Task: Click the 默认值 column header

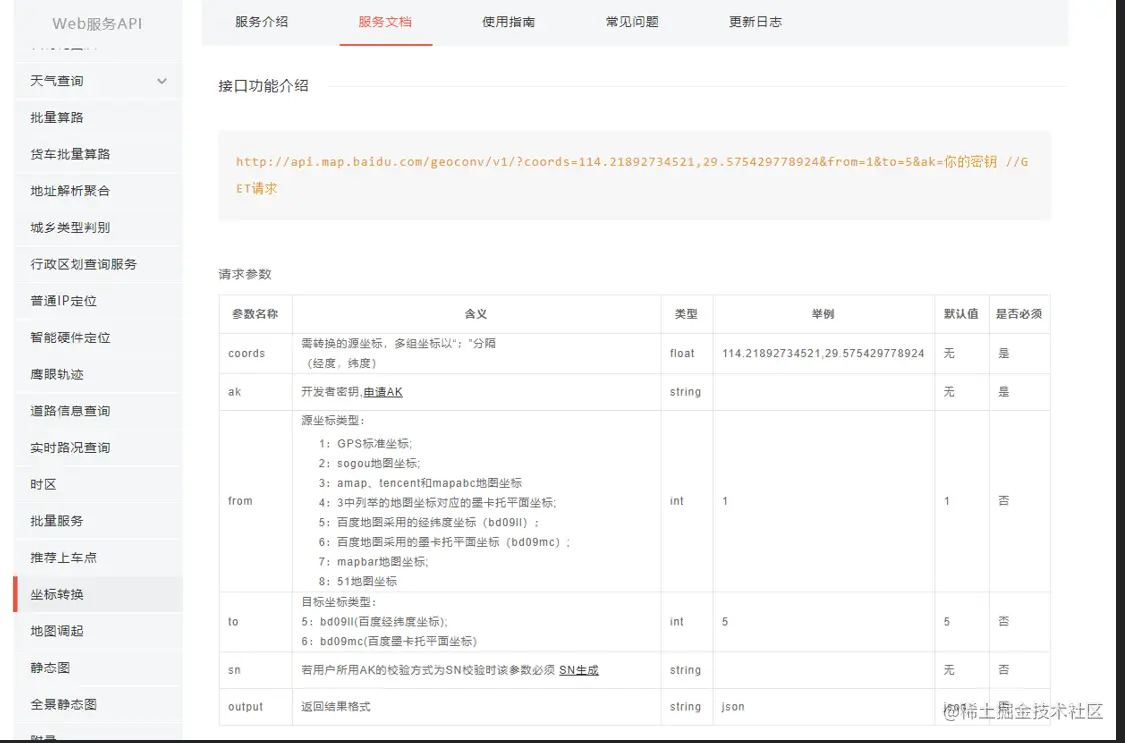Action: (961, 314)
